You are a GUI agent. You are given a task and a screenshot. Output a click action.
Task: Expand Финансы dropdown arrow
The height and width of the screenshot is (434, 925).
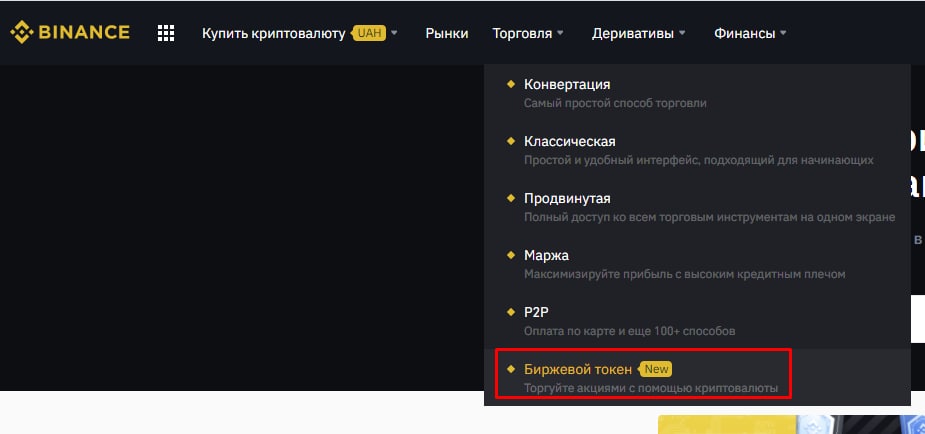click(783, 33)
